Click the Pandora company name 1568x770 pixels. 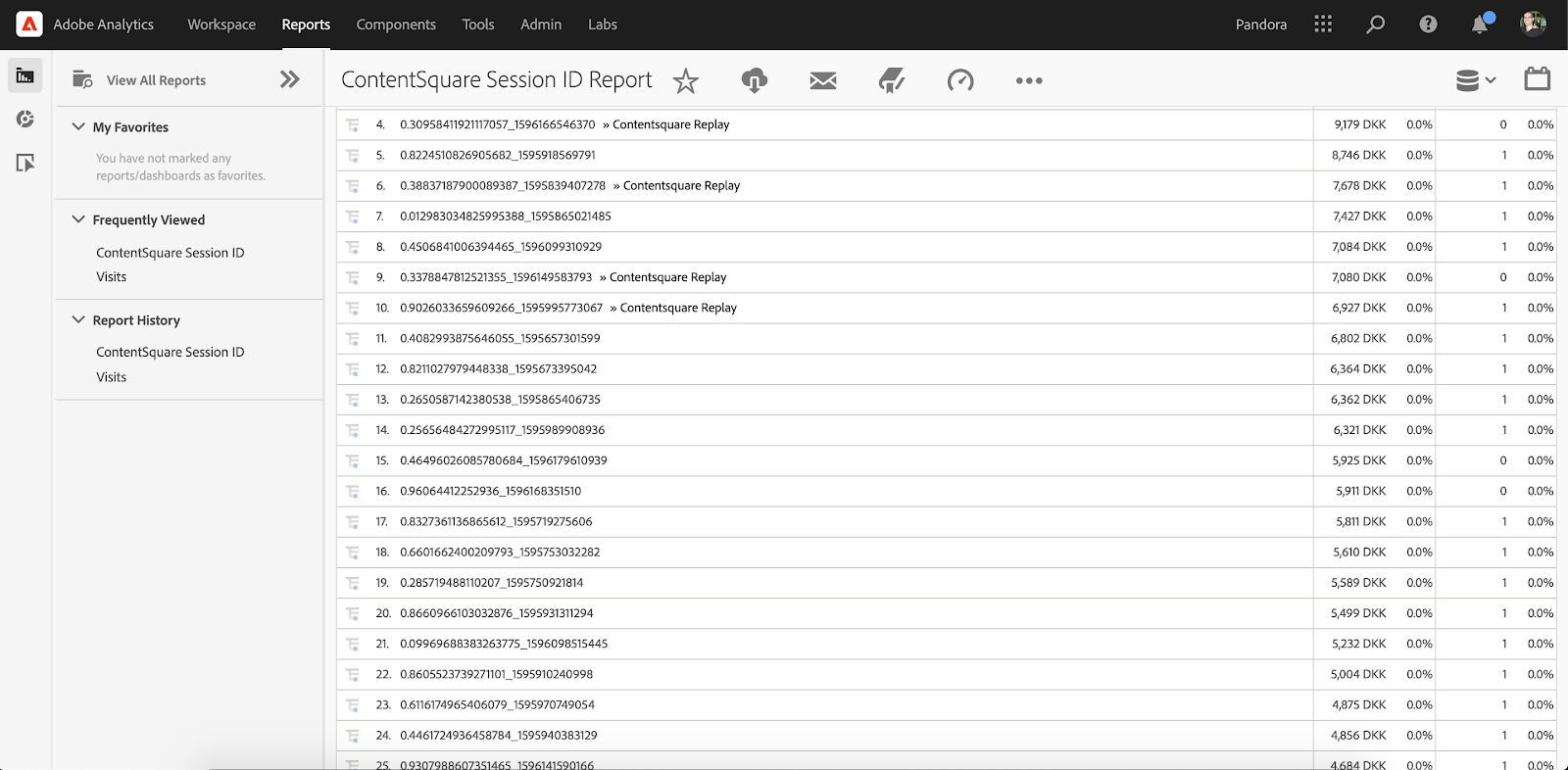click(x=1261, y=24)
